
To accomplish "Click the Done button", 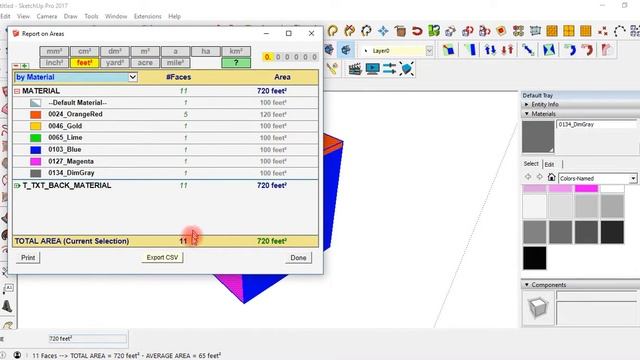I will pyautogui.click(x=298, y=258).
